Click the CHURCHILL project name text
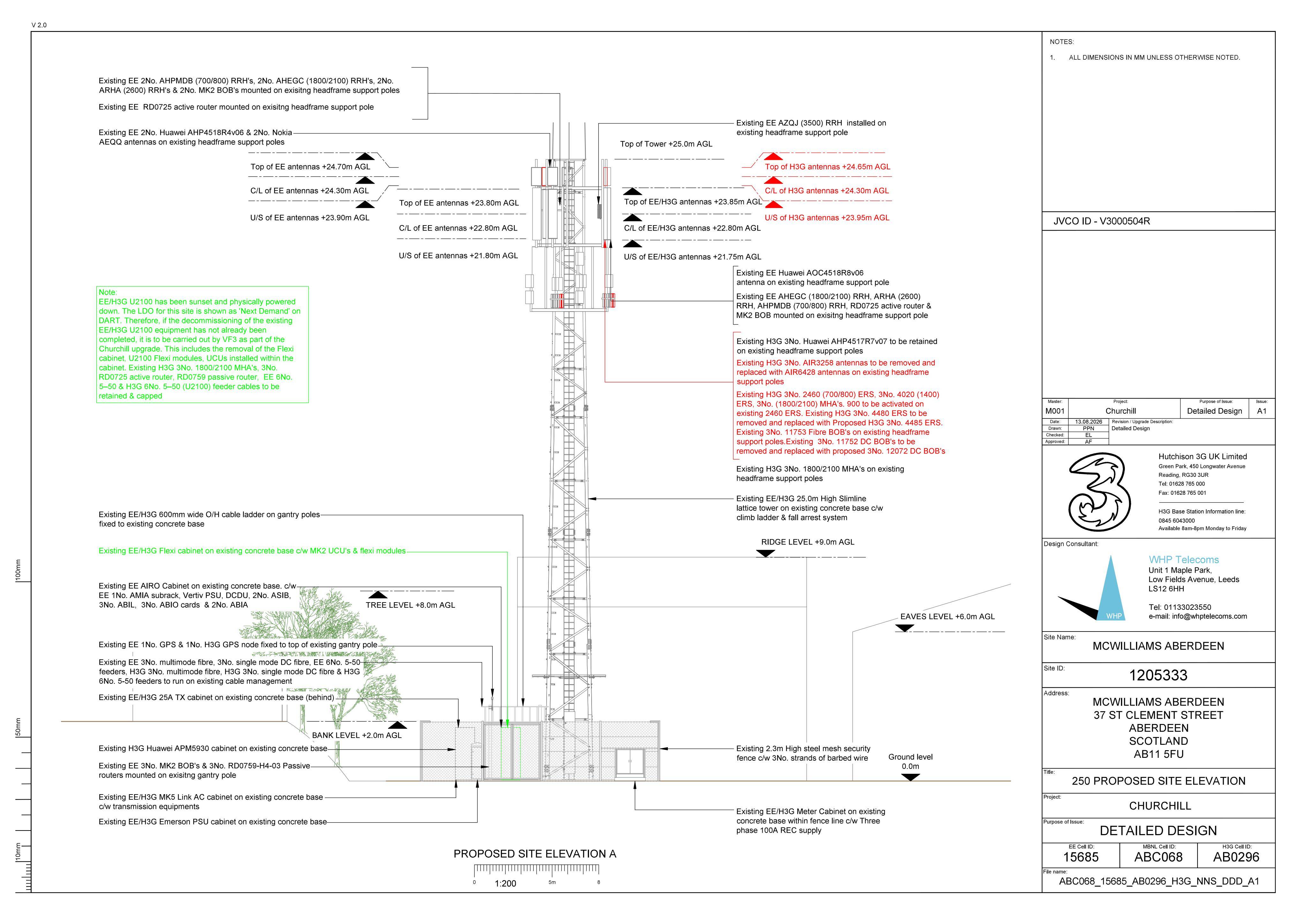This screenshot has height=924, width=1307. (1160, 806)
